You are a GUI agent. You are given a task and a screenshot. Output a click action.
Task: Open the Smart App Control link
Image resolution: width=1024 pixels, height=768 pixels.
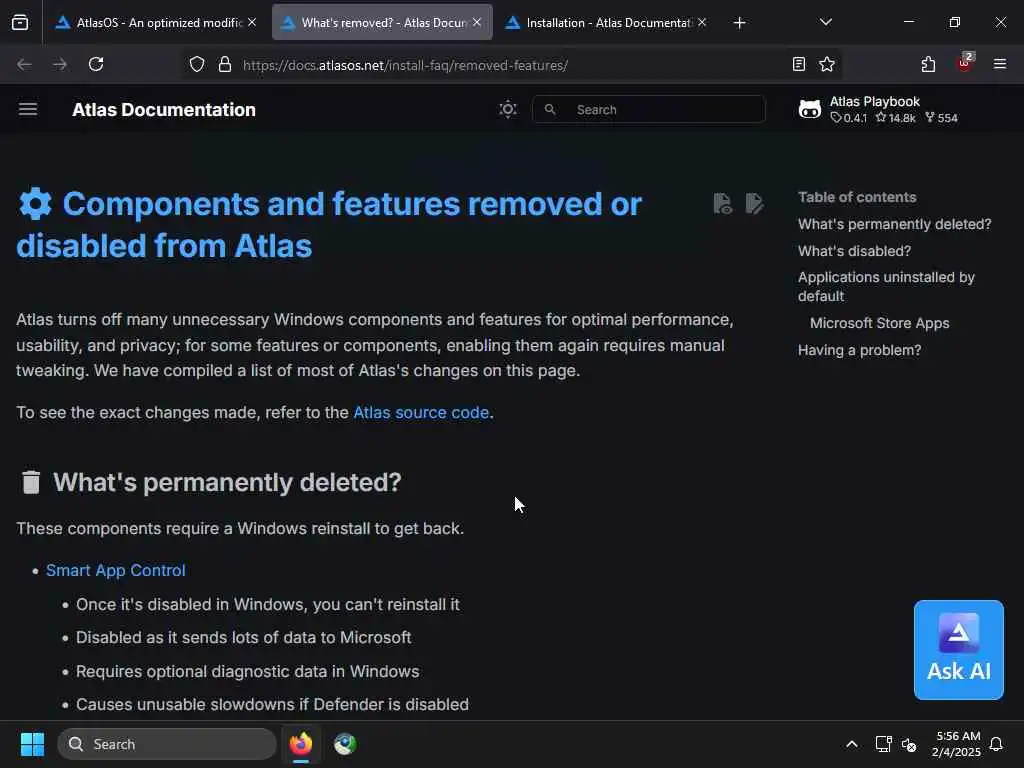pos(116,570)
